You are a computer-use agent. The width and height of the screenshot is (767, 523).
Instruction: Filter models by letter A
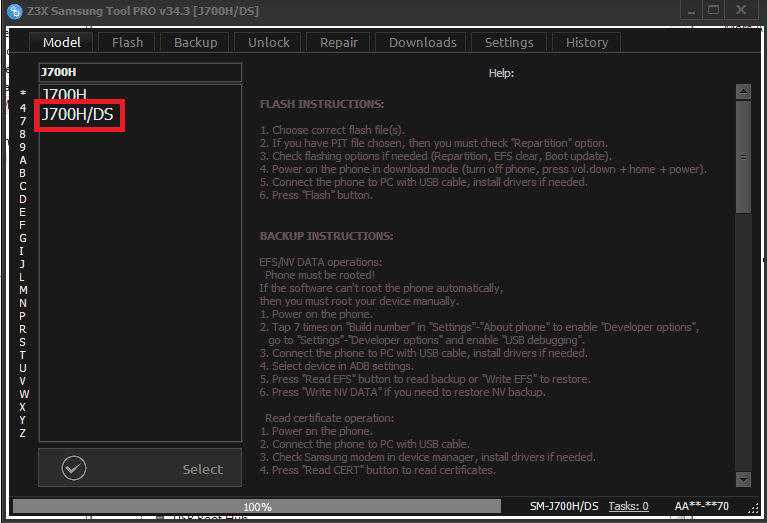[x=23, y=160]
